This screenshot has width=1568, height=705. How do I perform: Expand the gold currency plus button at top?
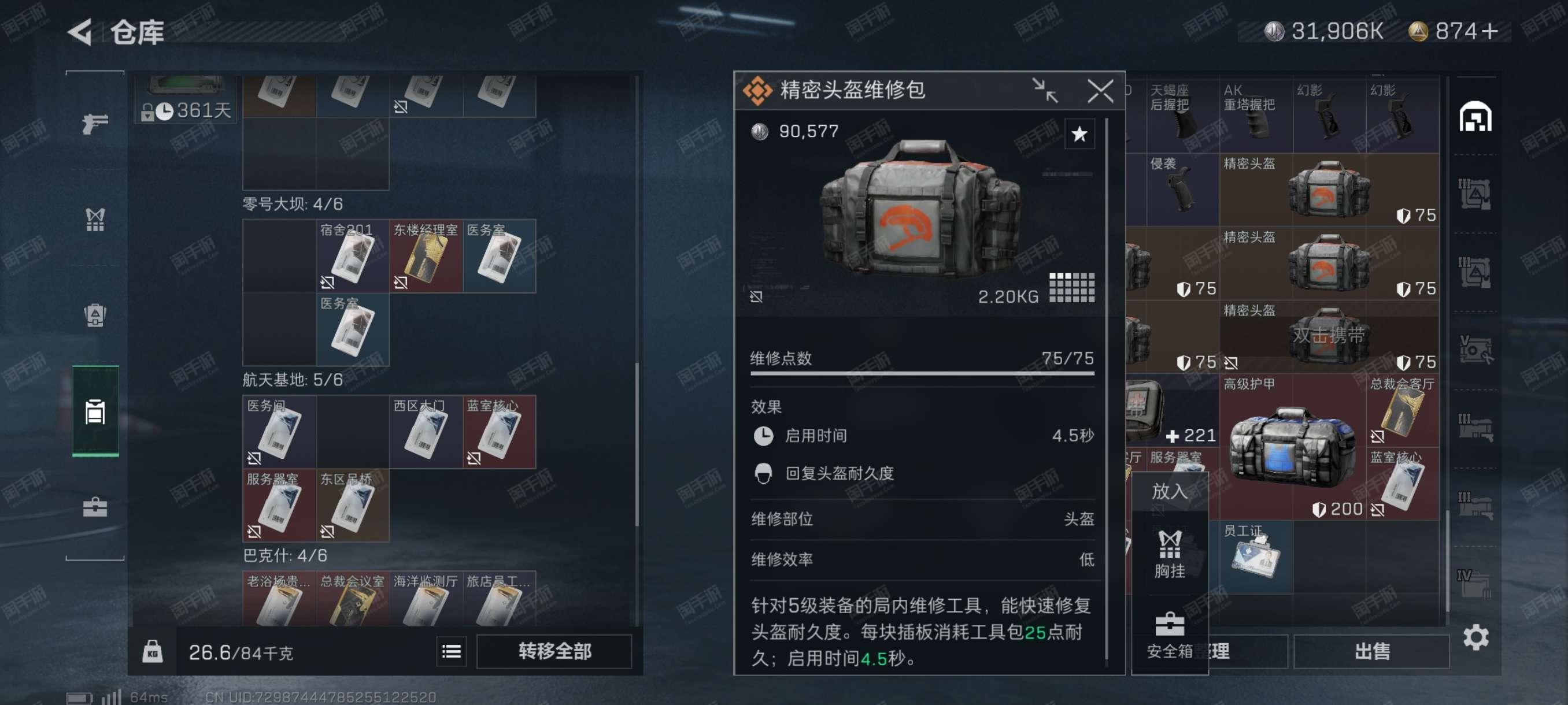[x=1488, y=32]
